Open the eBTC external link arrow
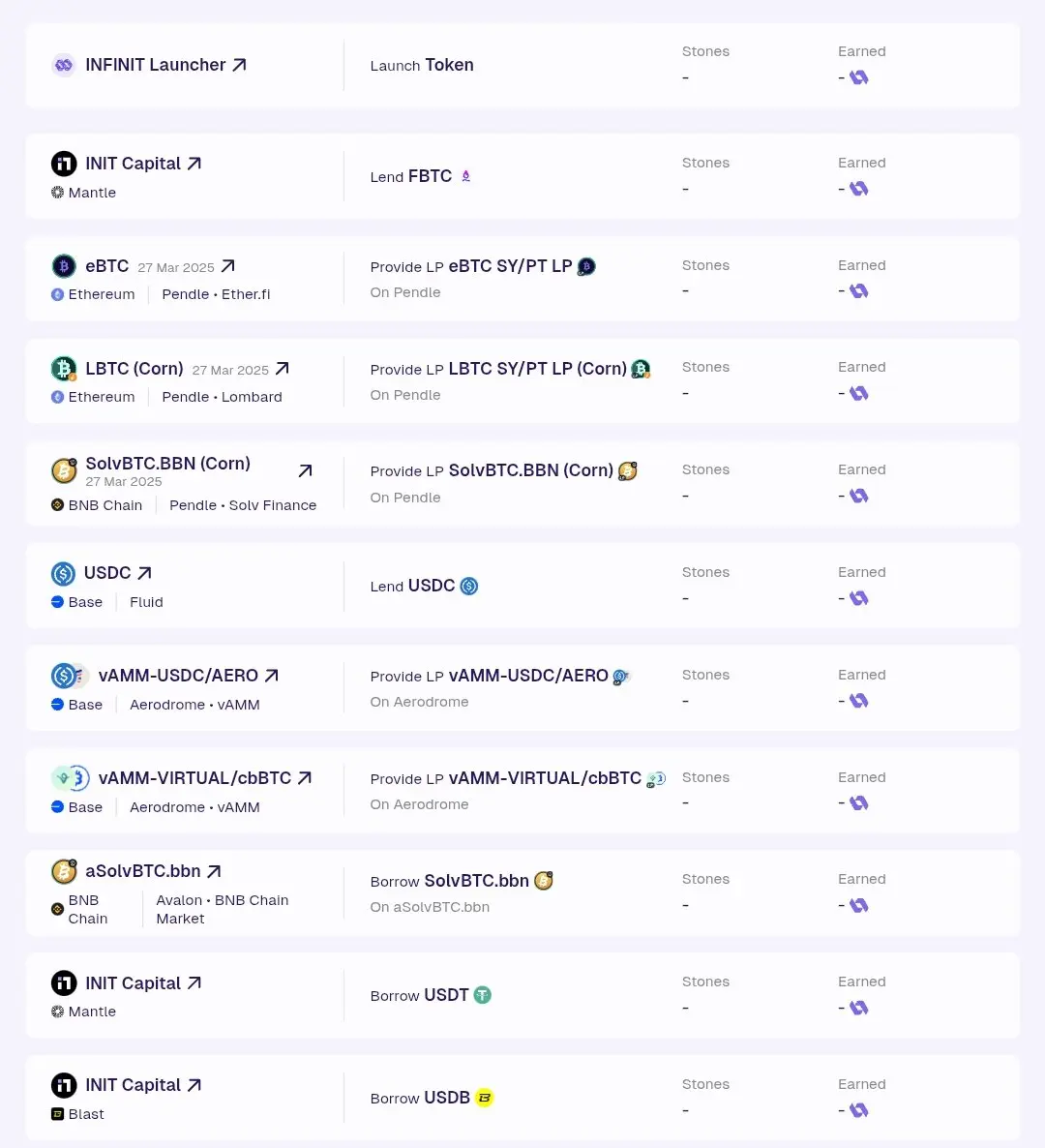 [227, 266]
